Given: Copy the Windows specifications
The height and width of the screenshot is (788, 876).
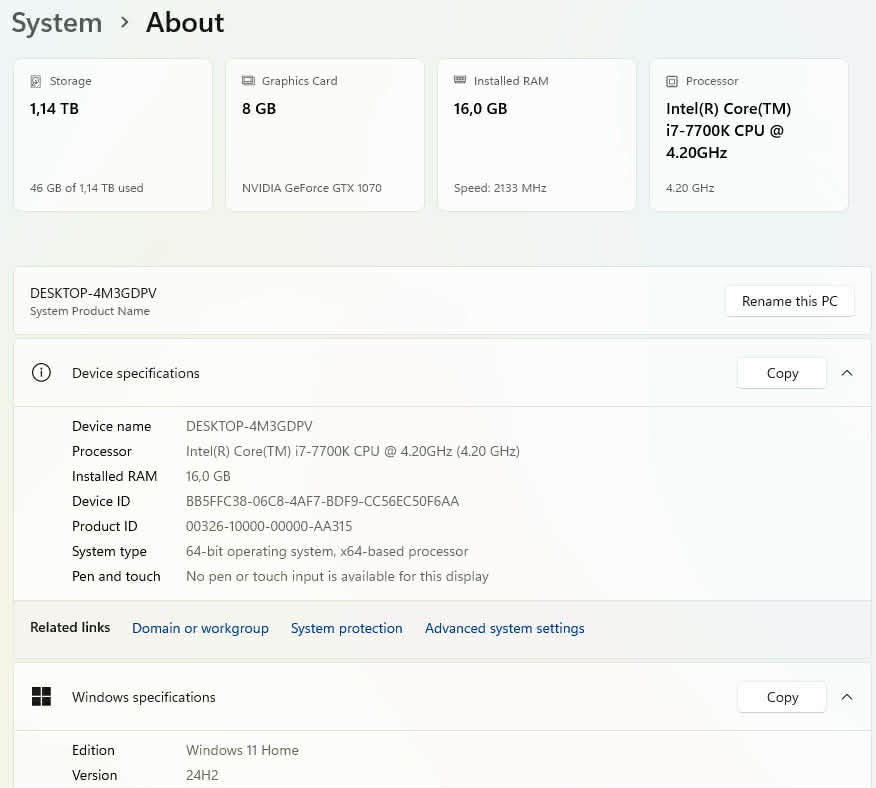Looking at the screenshot, I should point(782,697).
